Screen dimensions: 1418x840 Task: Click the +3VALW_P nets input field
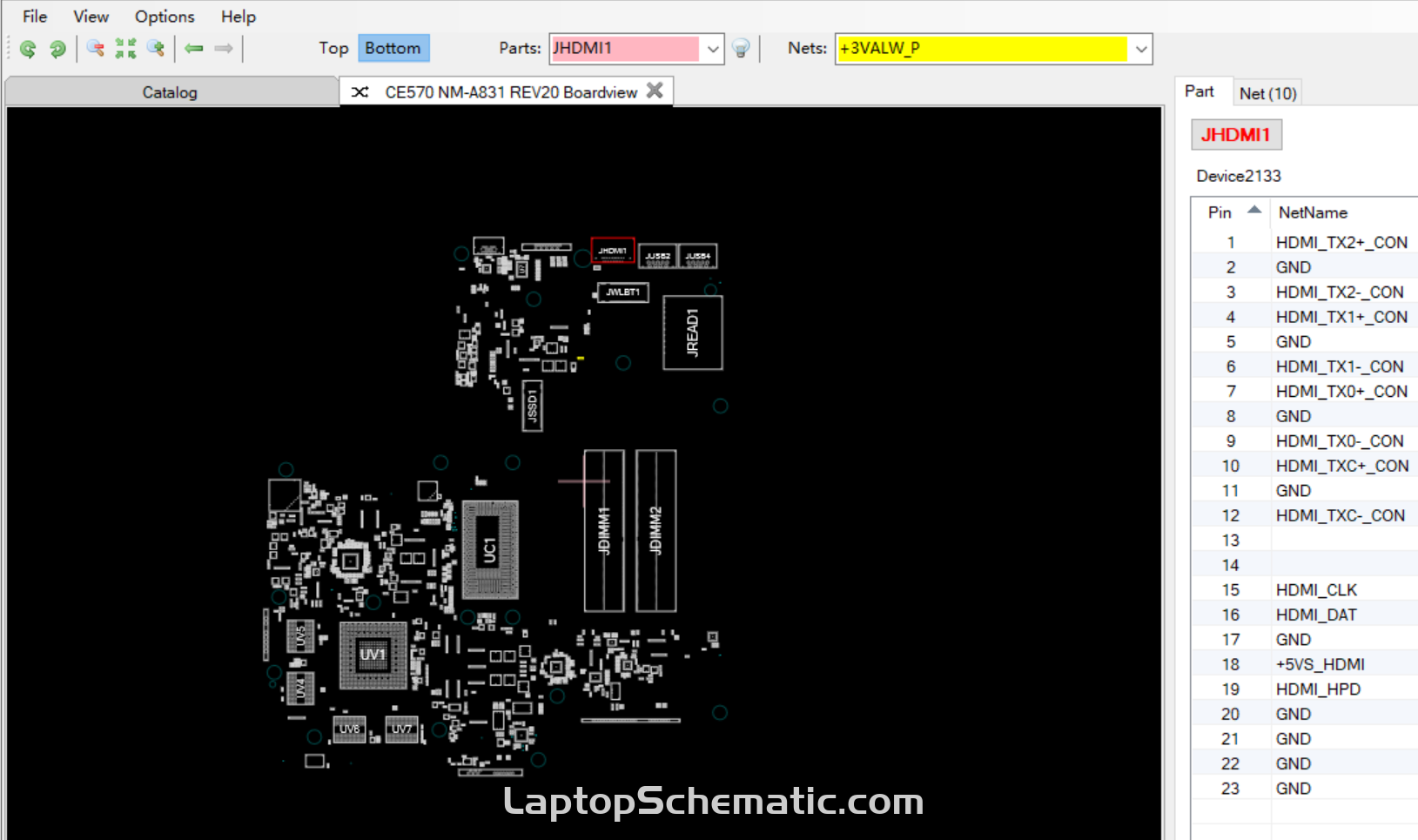pos(982,49)
